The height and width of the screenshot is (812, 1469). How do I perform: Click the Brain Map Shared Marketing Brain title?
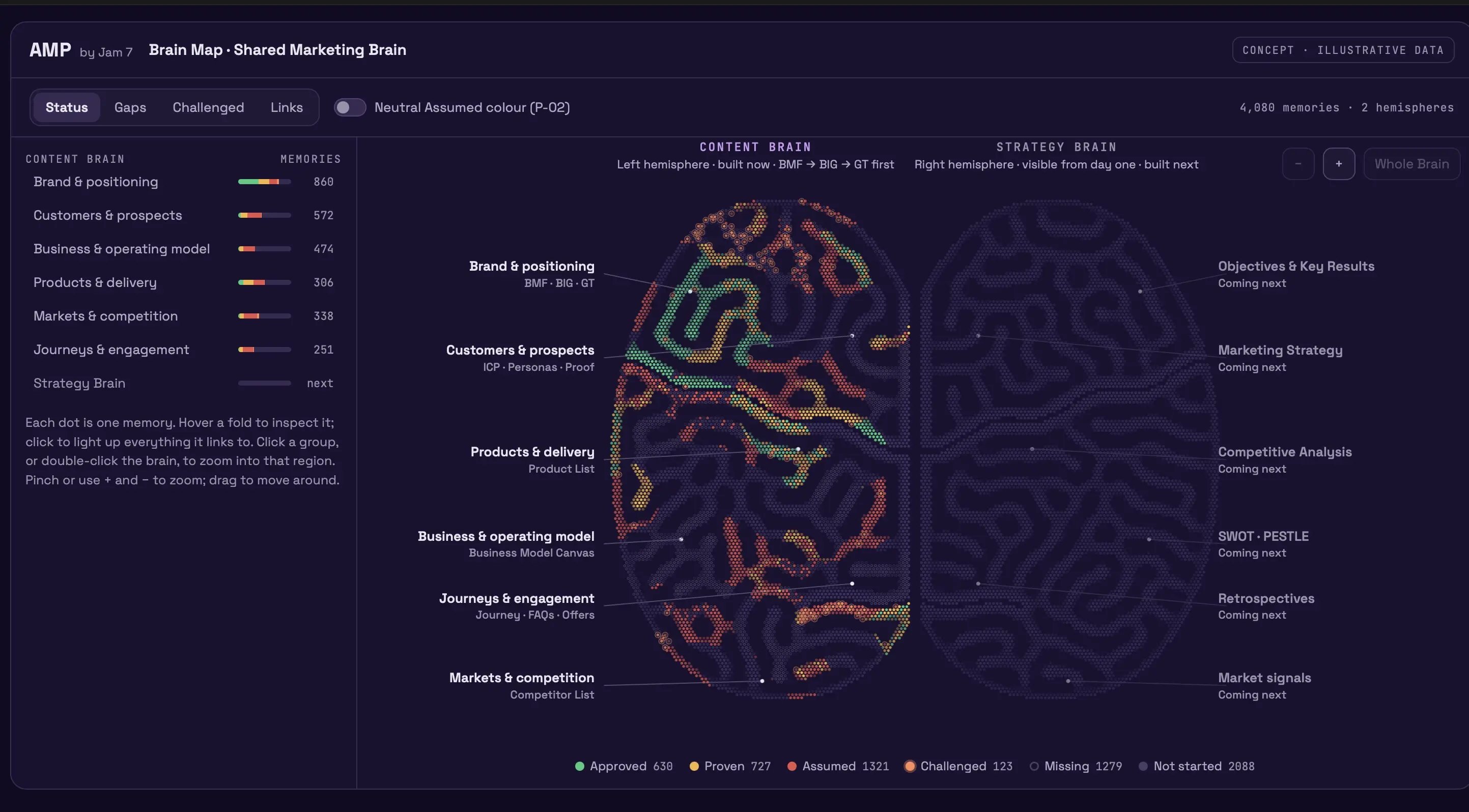tap(277, 50)
